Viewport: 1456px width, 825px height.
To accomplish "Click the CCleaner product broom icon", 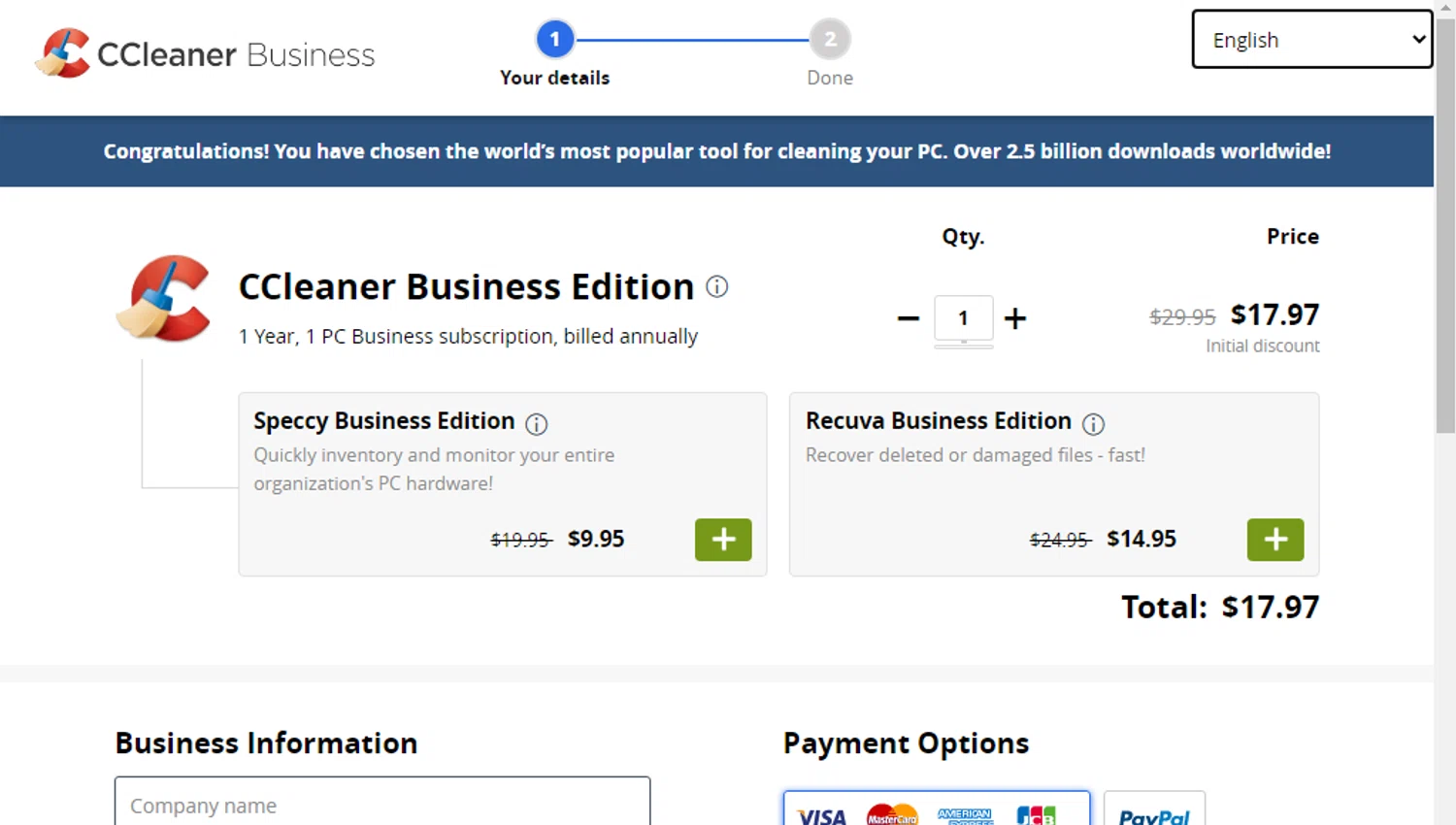I will (163, 299).
